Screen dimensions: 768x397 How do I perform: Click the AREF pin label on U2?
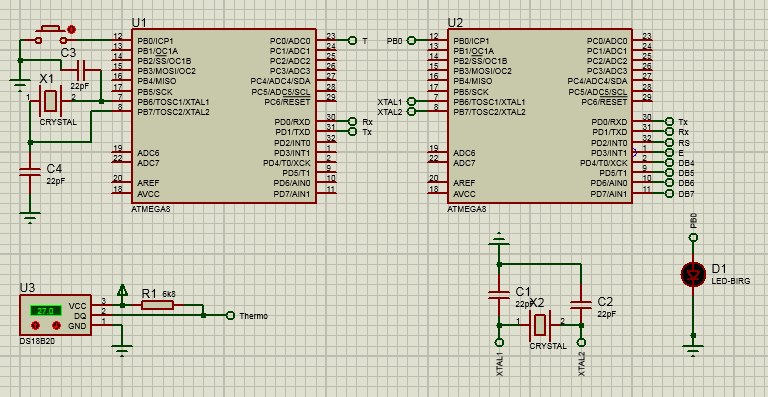click(x=464, y=183)
